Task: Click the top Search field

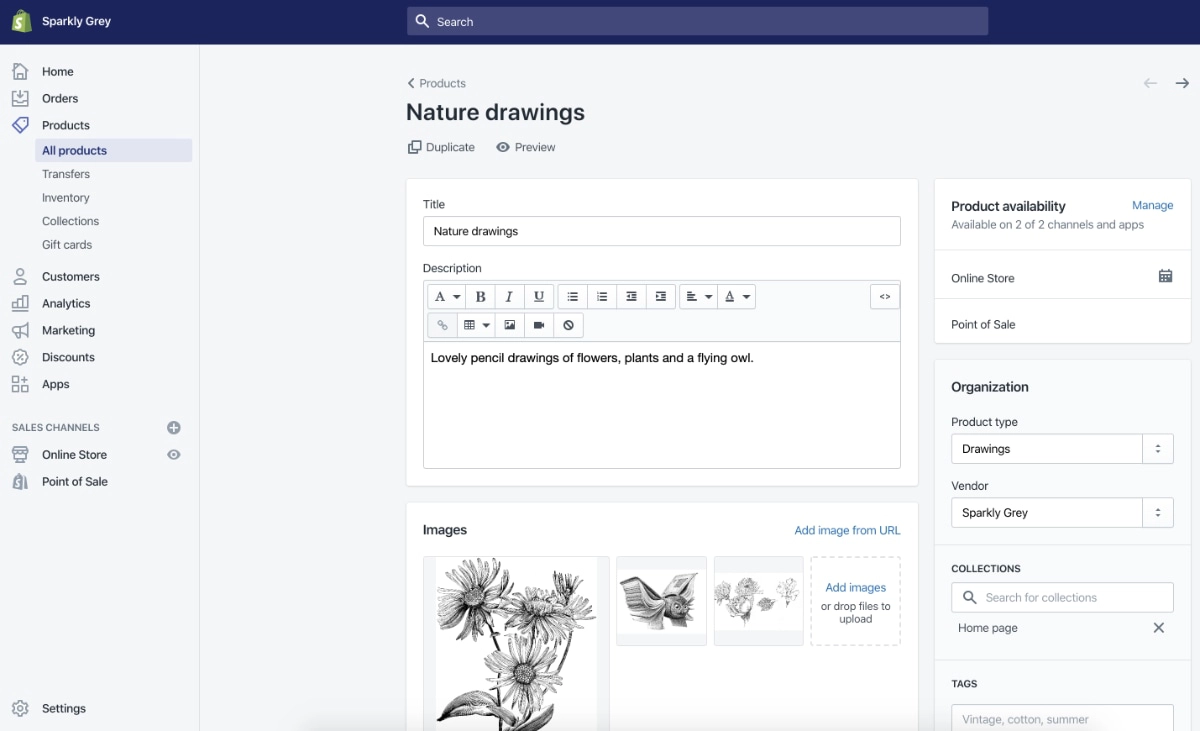Action: click(697, 21)
